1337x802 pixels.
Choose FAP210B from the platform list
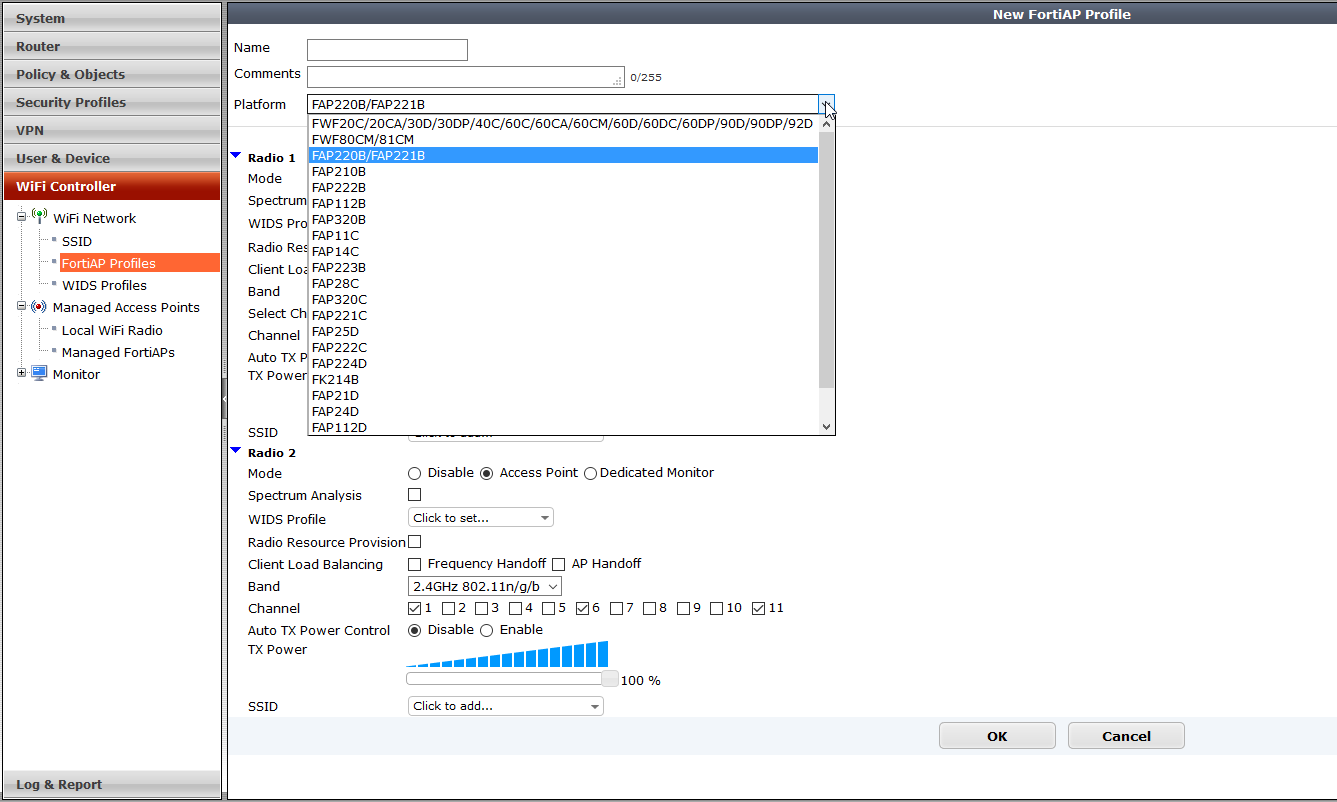coord(563,172)
